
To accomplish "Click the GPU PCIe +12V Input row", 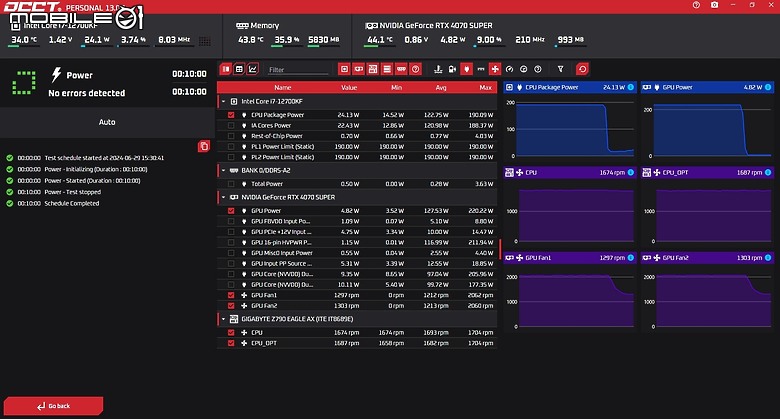I will click(x=357, y=232).
